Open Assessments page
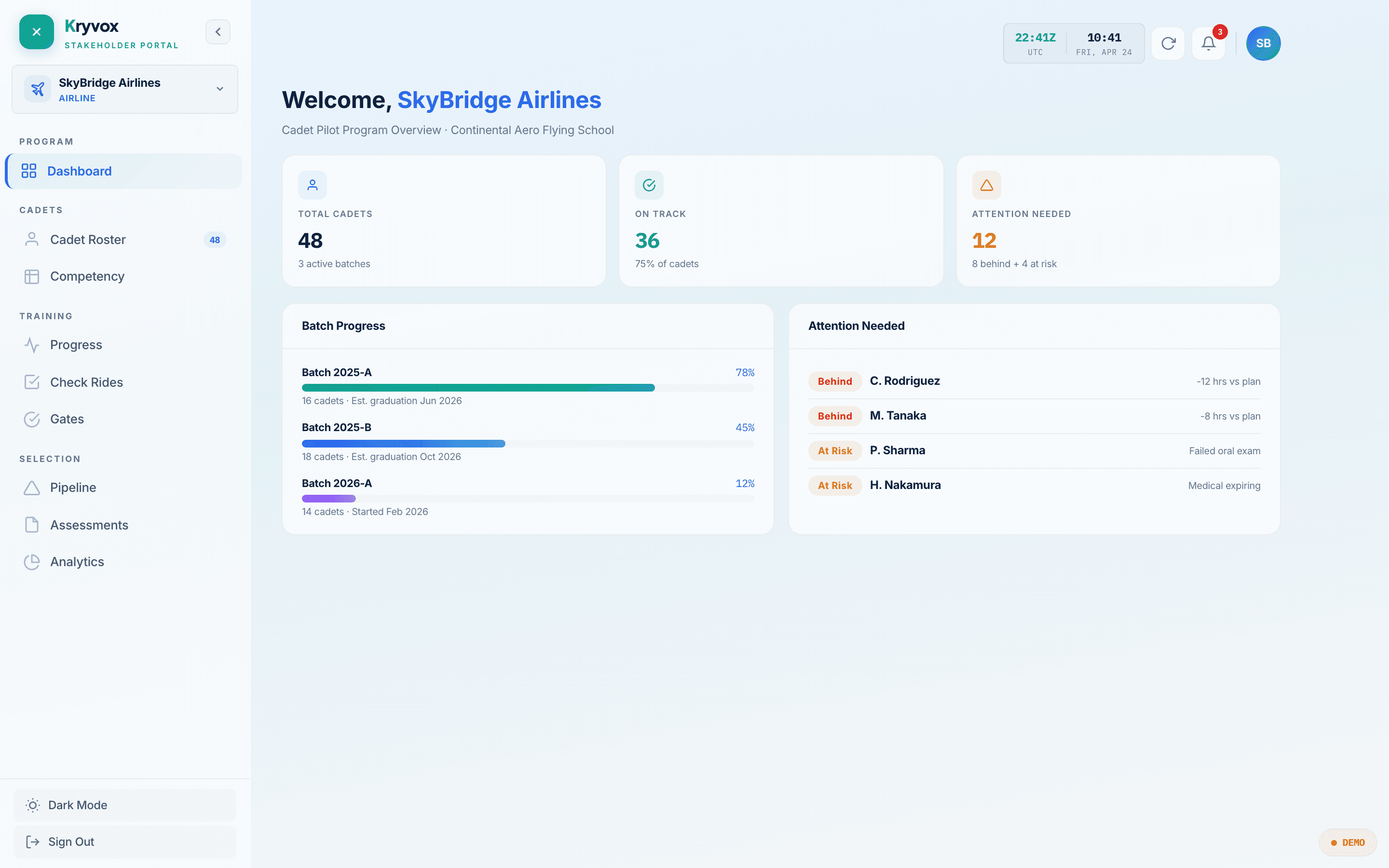Image resolution: width=1389 pixels, height=868 pixels. click(124, 525)
